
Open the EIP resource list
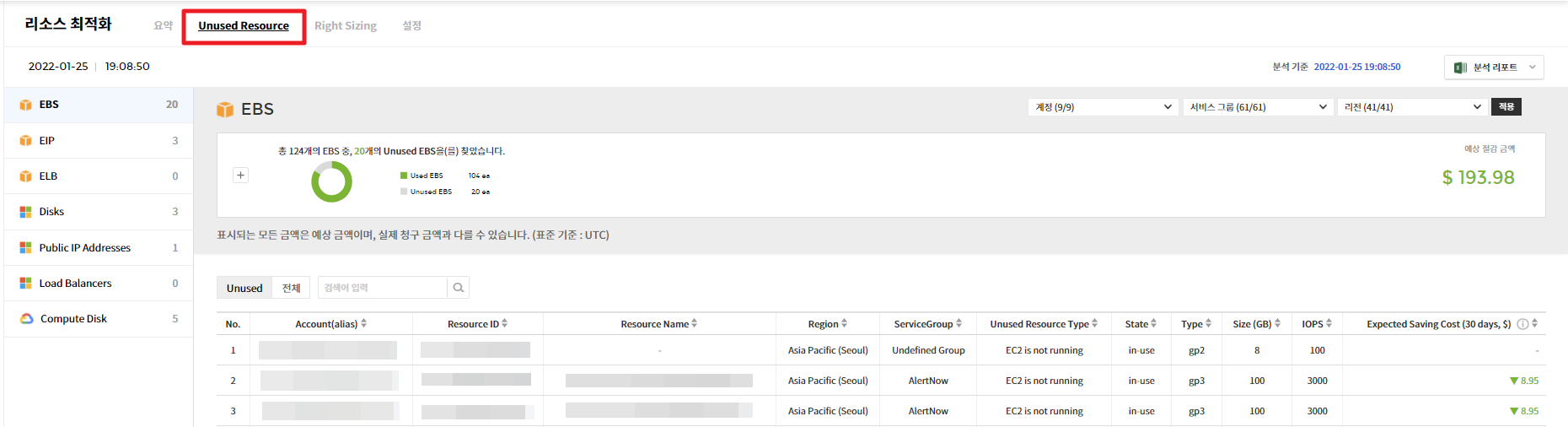pos(47,141)
